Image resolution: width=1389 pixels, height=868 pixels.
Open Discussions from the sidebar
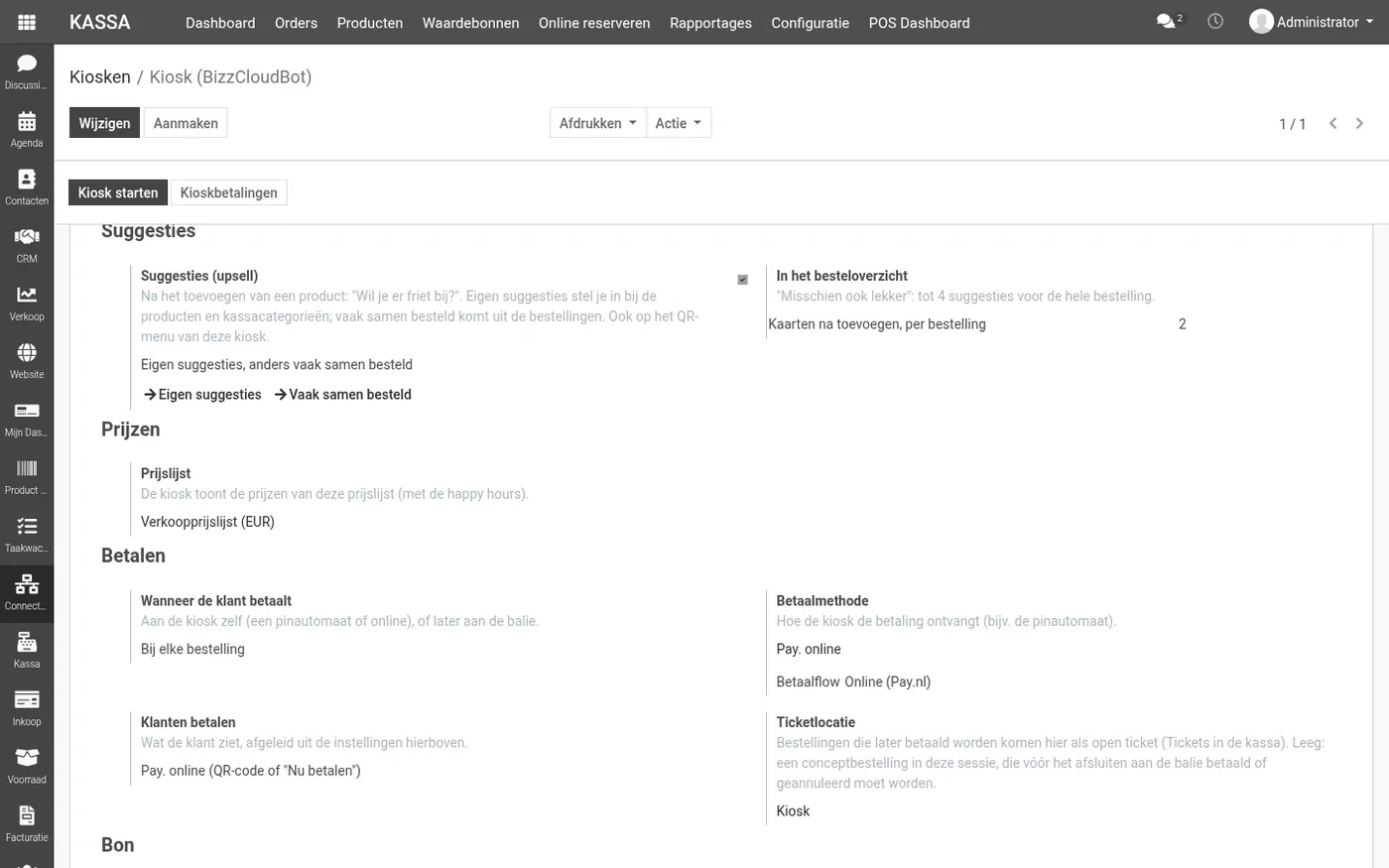(27, 72)
